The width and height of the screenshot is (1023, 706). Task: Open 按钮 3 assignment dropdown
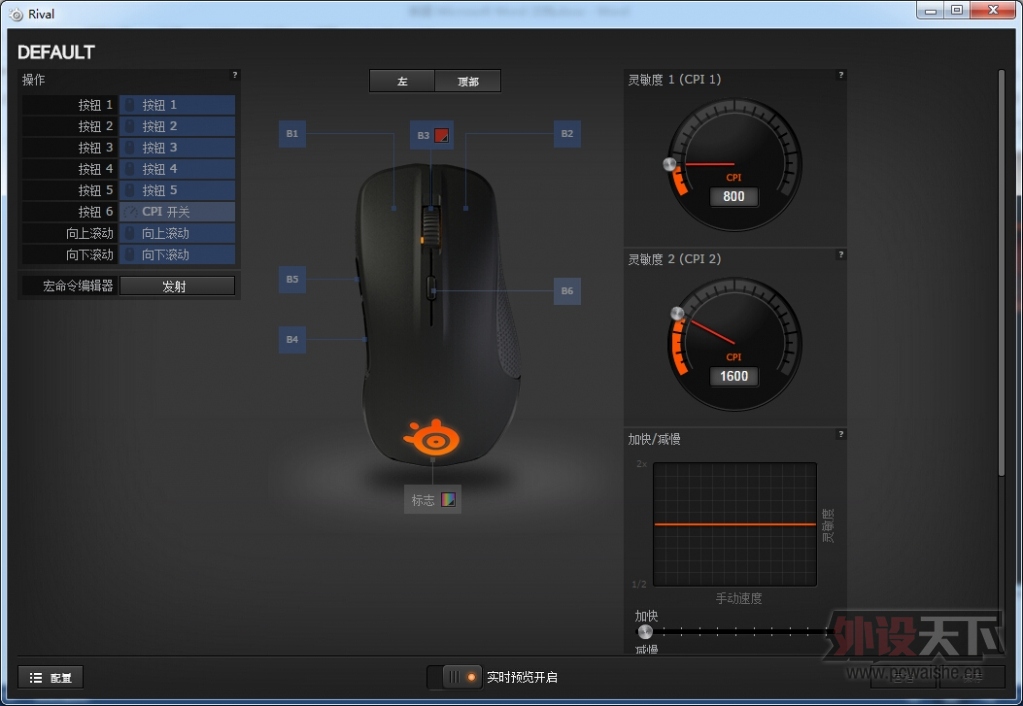[177, 147]
